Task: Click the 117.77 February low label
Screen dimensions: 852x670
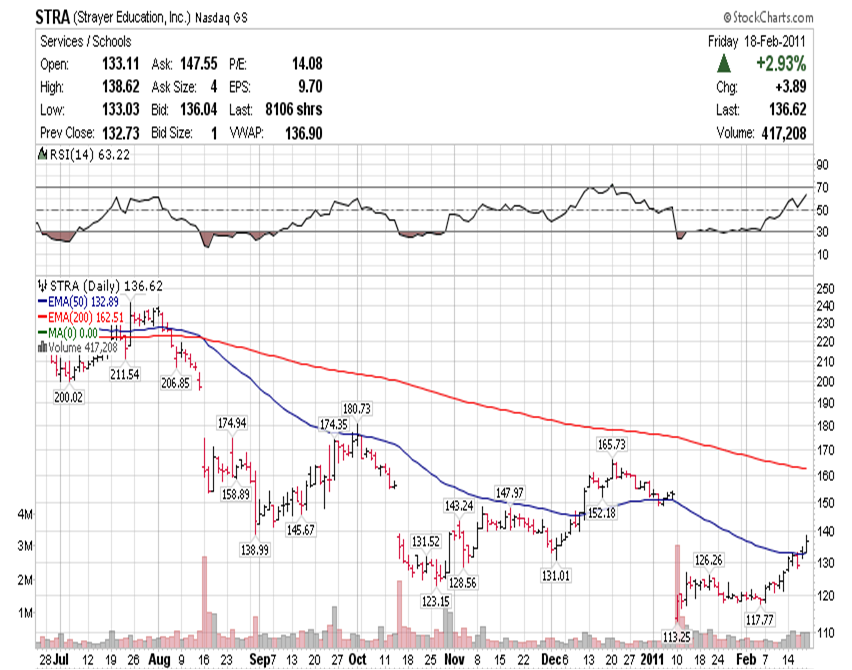Action: [760, 619]
